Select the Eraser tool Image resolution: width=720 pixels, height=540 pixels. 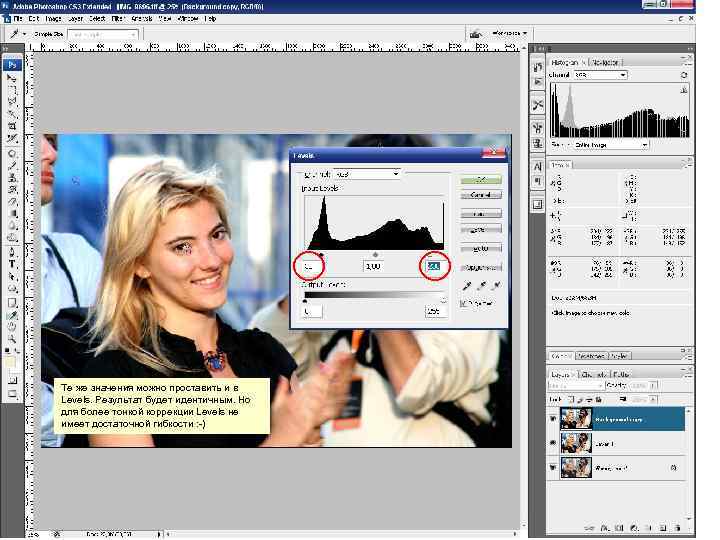pyautogui.click(x=12, y=201)
